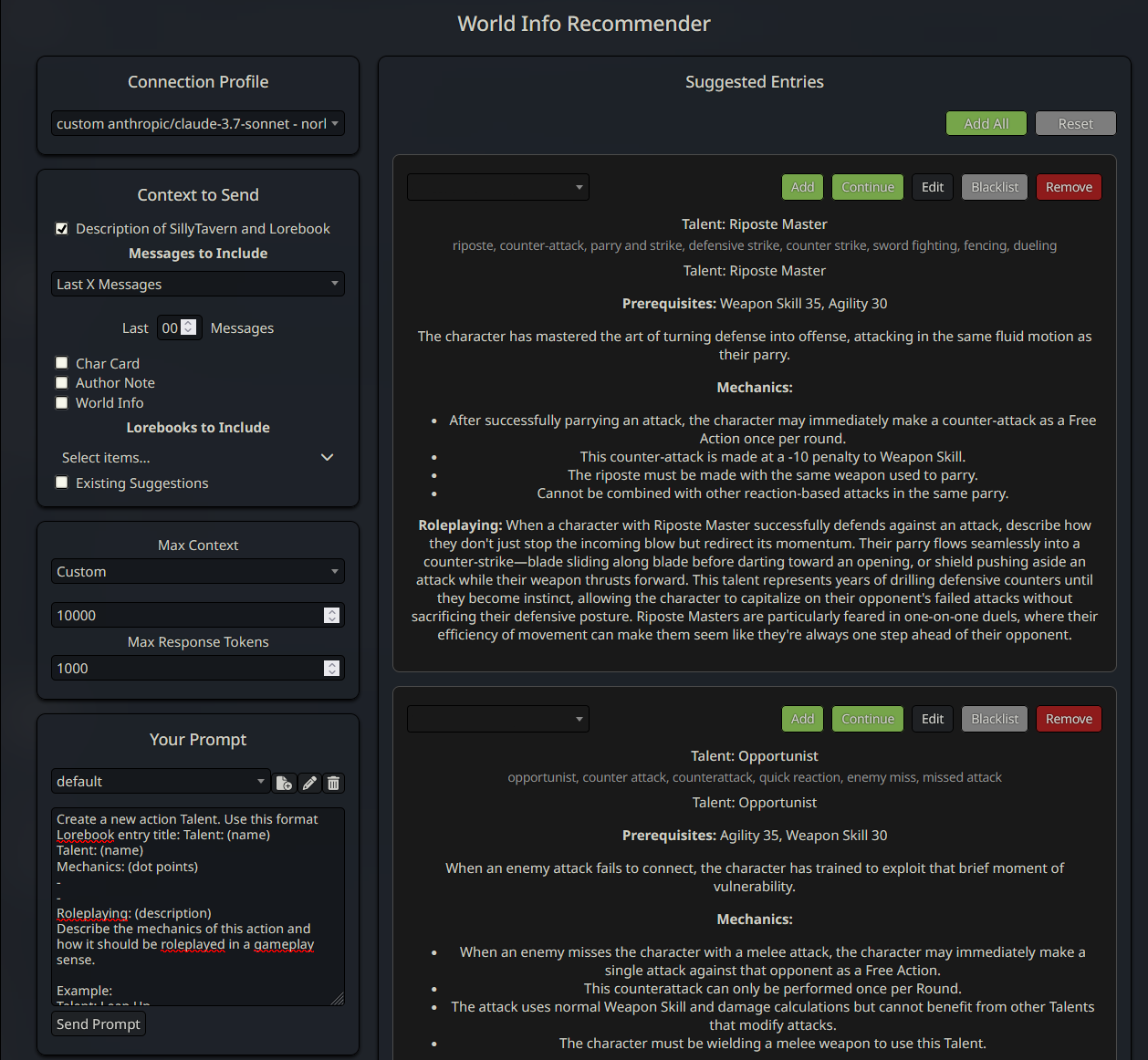Open lorebook dropdown in Riposte Master entry
Image resolution: width=1148 pixels, height=1060 pixels.
click(498, 187)
